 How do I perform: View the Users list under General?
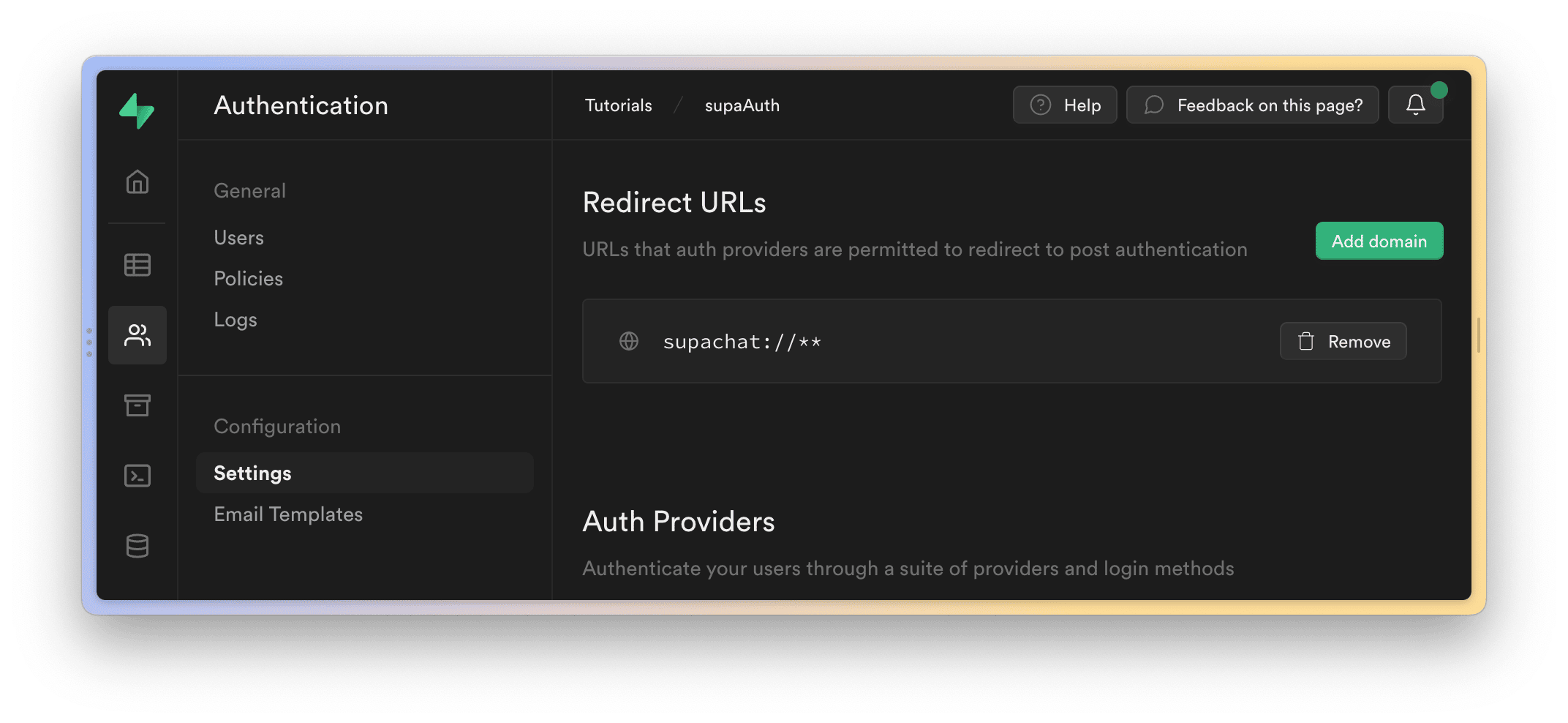pos(238,236)
